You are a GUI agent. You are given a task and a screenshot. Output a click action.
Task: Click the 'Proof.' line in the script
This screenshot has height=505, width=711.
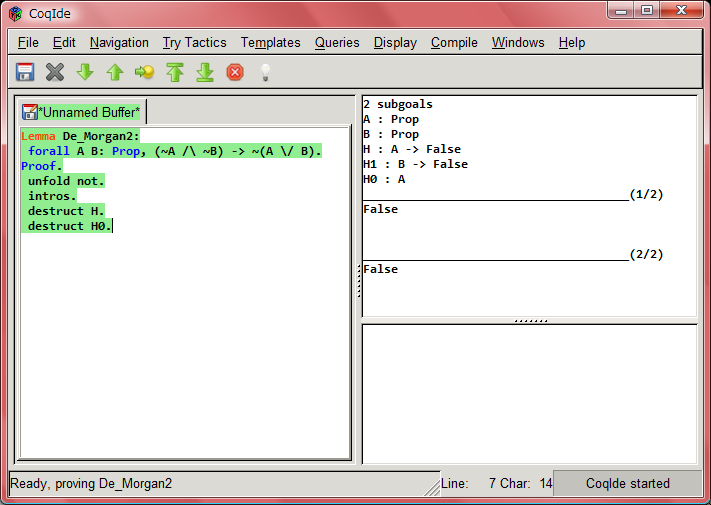pos(41,166)
